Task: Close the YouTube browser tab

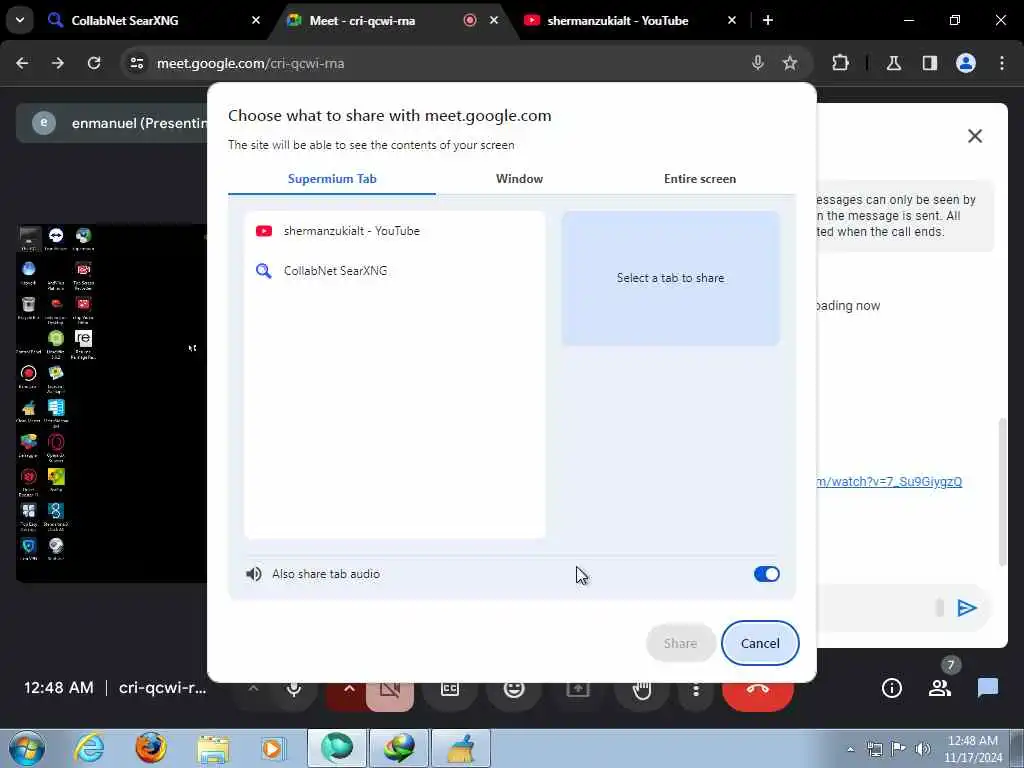Action: pos(731,20)
